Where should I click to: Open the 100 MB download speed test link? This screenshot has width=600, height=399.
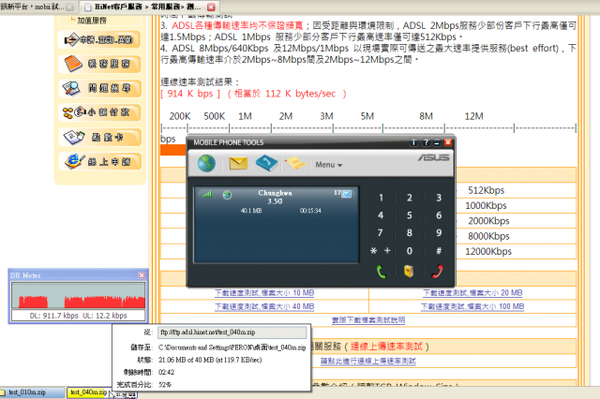(473, 307)
